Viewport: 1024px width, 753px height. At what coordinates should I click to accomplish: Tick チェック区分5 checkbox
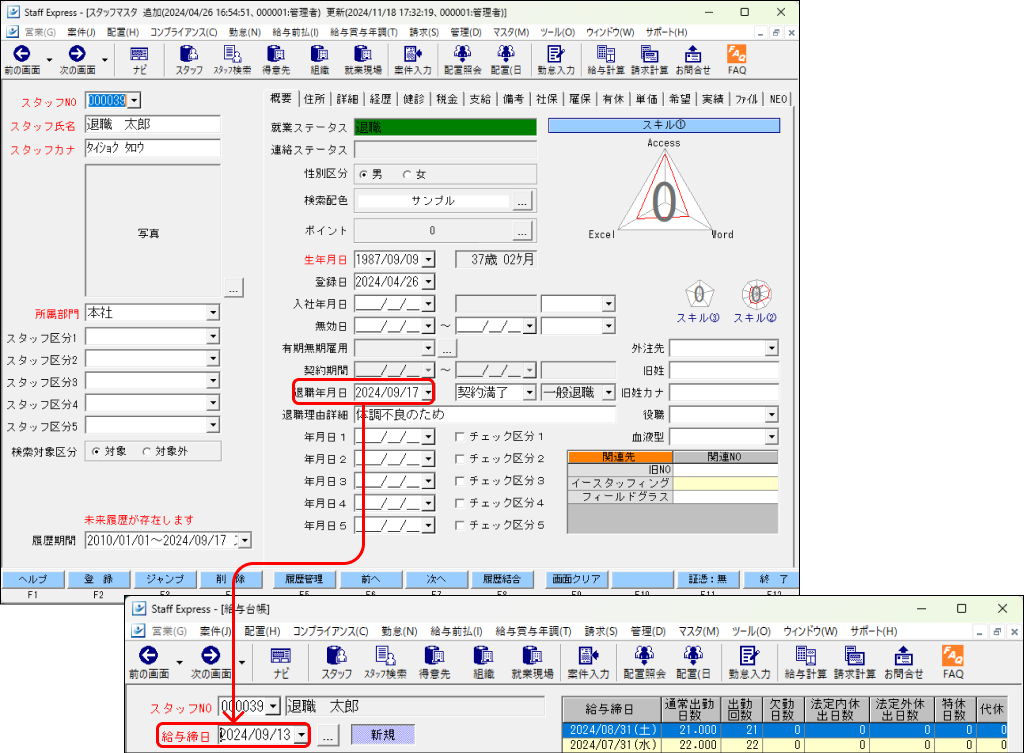click(460, 525)
